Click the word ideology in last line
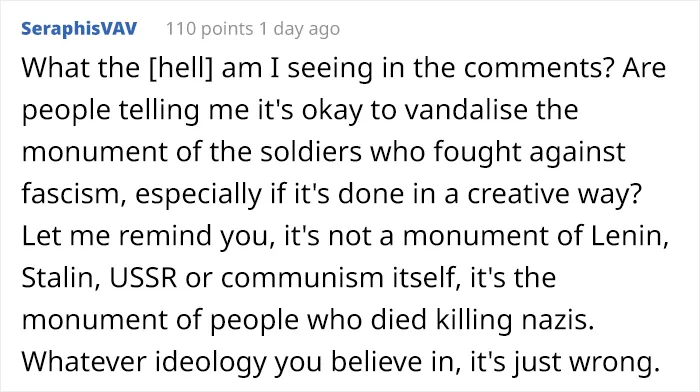The height and width of the screenshot is (392, 700). pos(210,361)
